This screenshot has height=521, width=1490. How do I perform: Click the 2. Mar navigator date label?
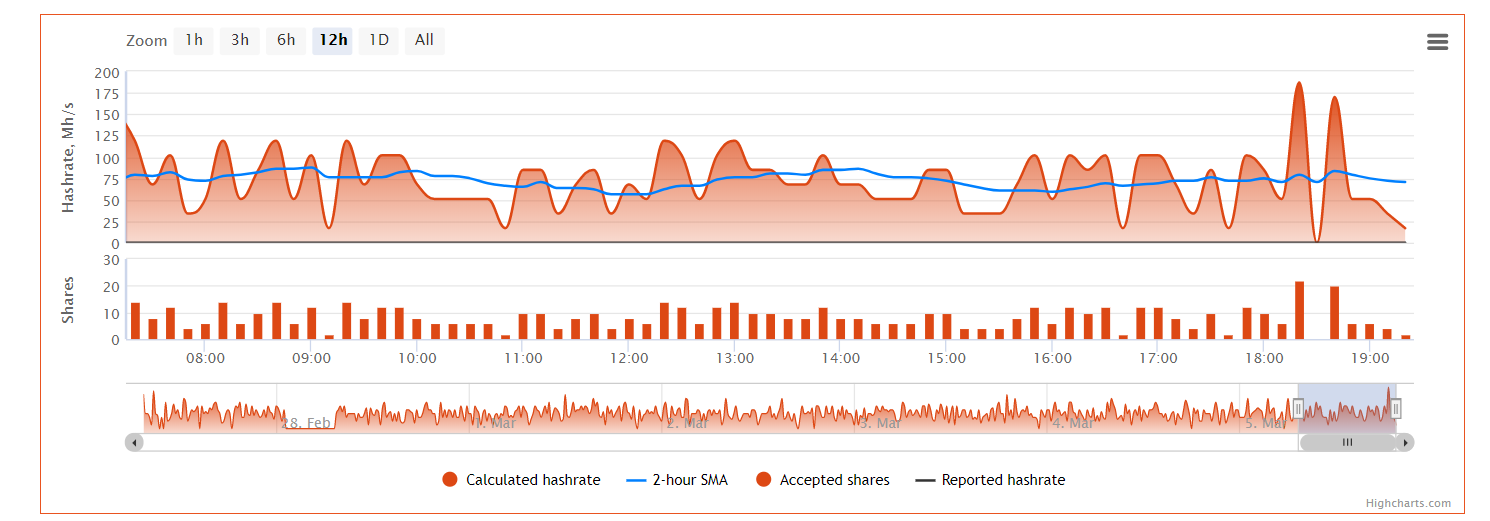point(687,423)
